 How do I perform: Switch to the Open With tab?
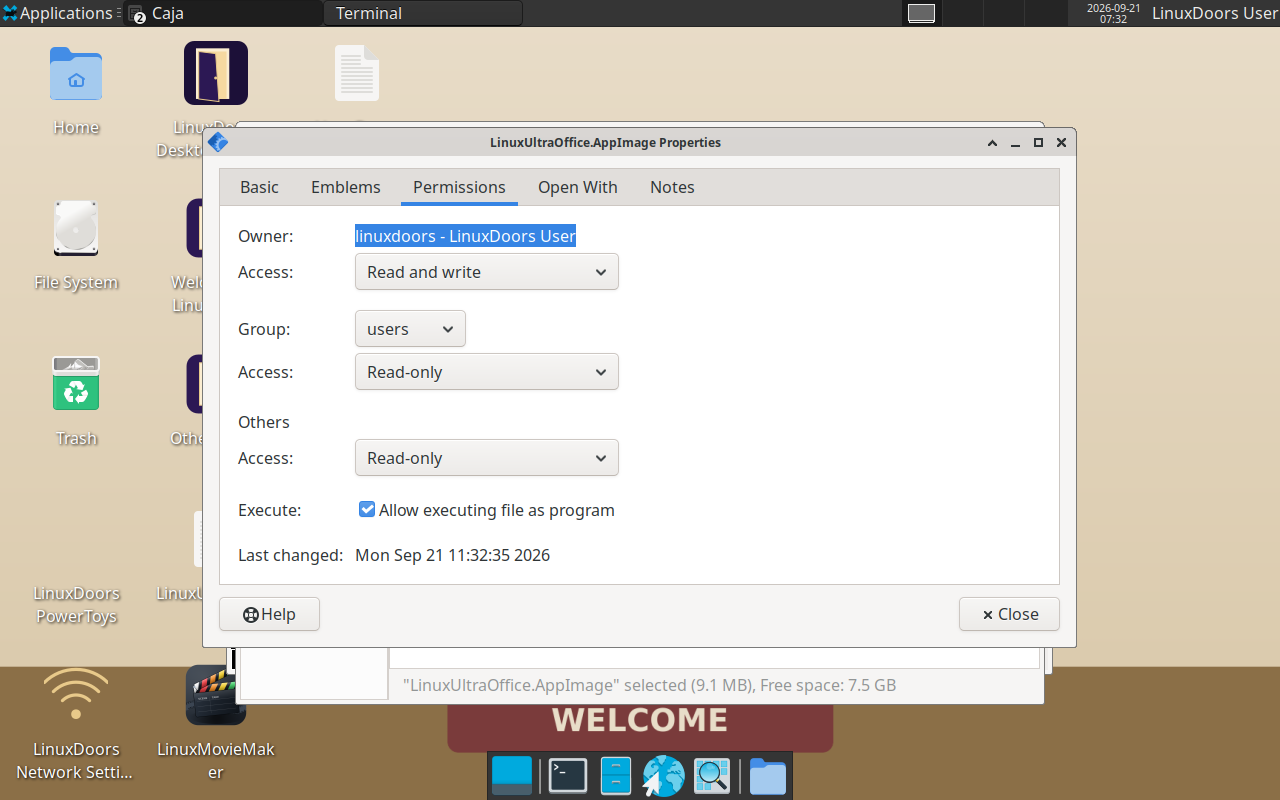point(578,187)
